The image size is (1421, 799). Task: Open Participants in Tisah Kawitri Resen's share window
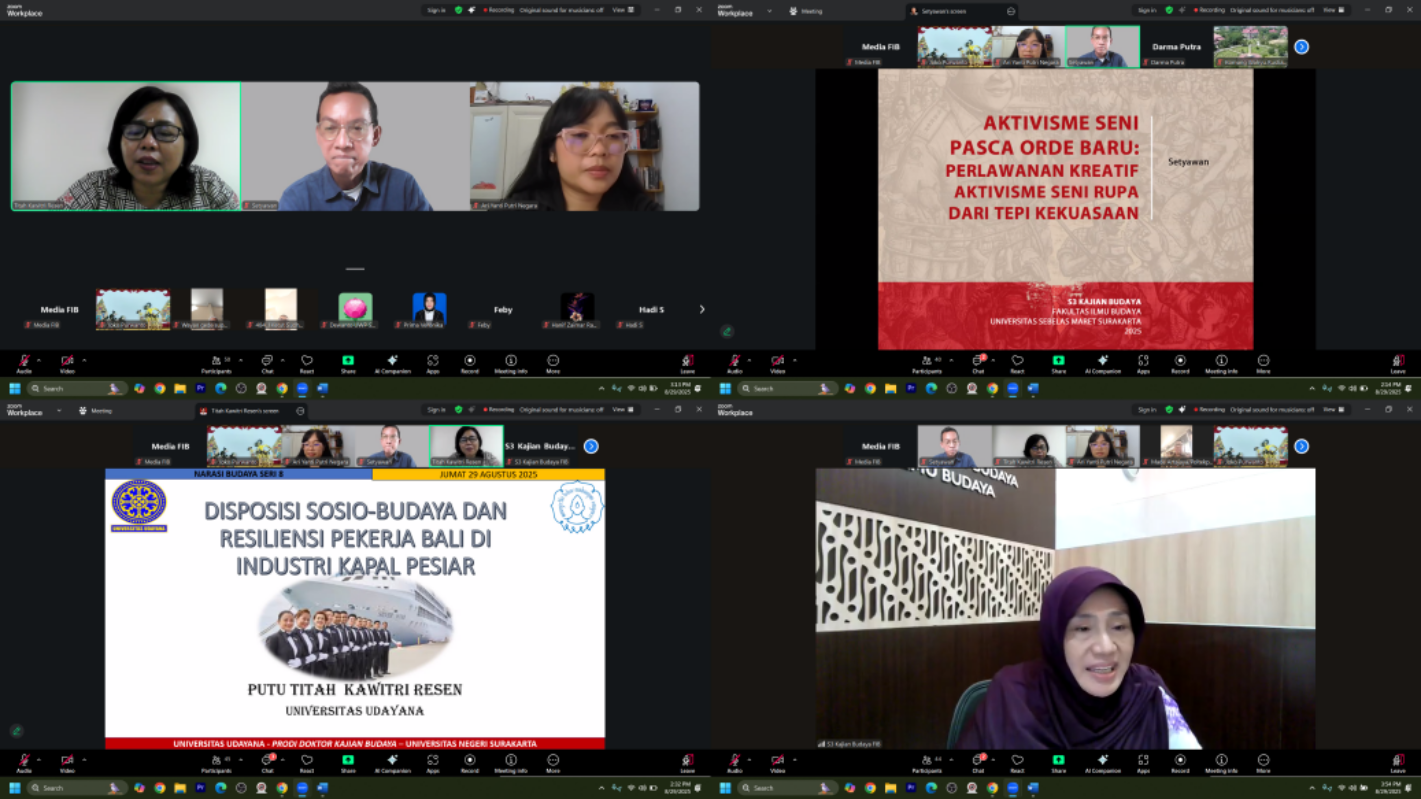[x=216, y=764]
